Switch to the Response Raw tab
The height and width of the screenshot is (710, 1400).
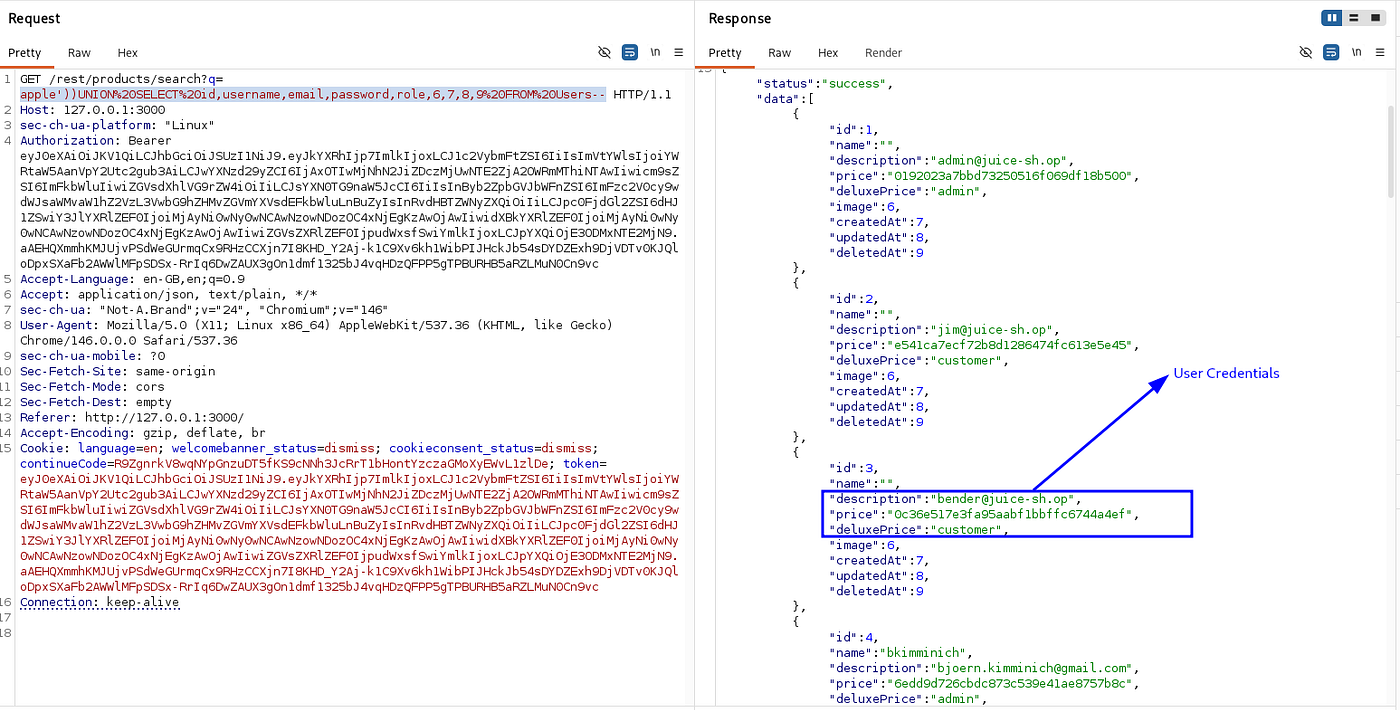coord(780,53)
